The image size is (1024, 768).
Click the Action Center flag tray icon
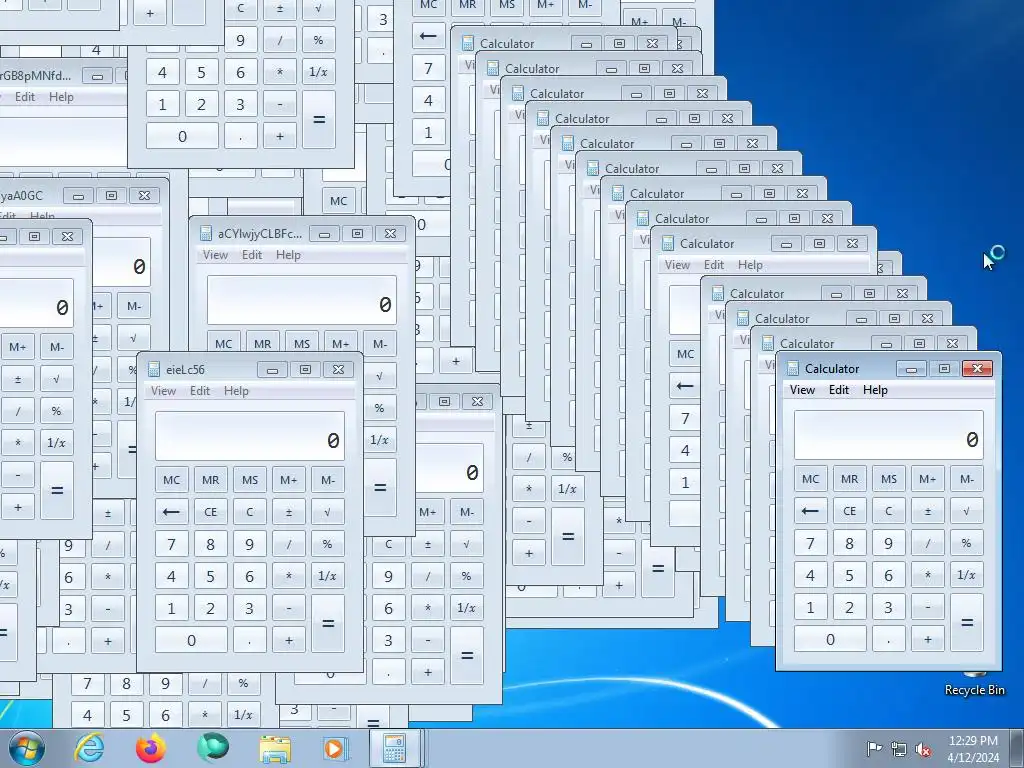pyautogui.click(x=874, y=748)
